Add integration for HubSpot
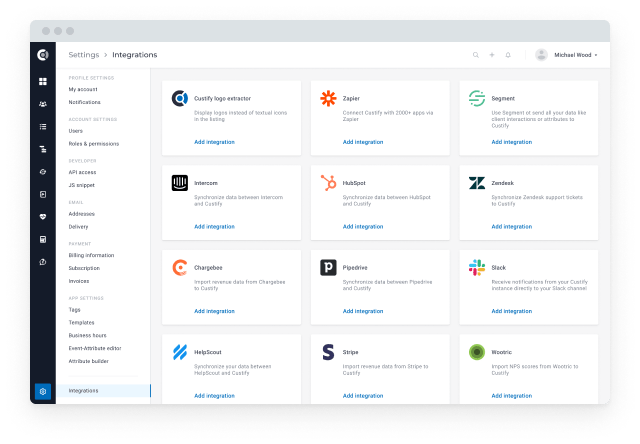640x444 pixels. pyautogui.click(x=363, y=226)
